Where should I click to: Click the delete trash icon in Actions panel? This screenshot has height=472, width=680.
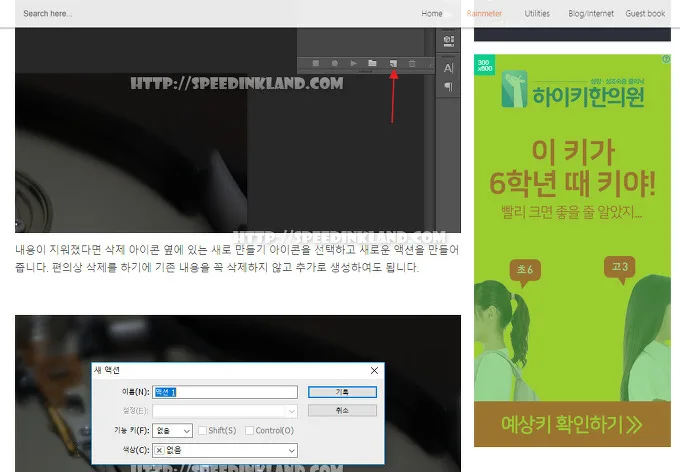412,64
